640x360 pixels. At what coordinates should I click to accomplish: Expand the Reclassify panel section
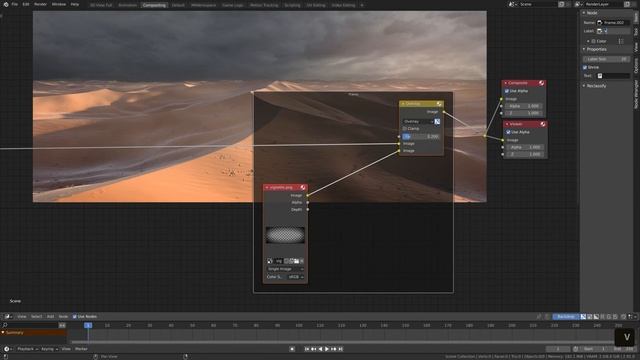(x=584, y=86)
